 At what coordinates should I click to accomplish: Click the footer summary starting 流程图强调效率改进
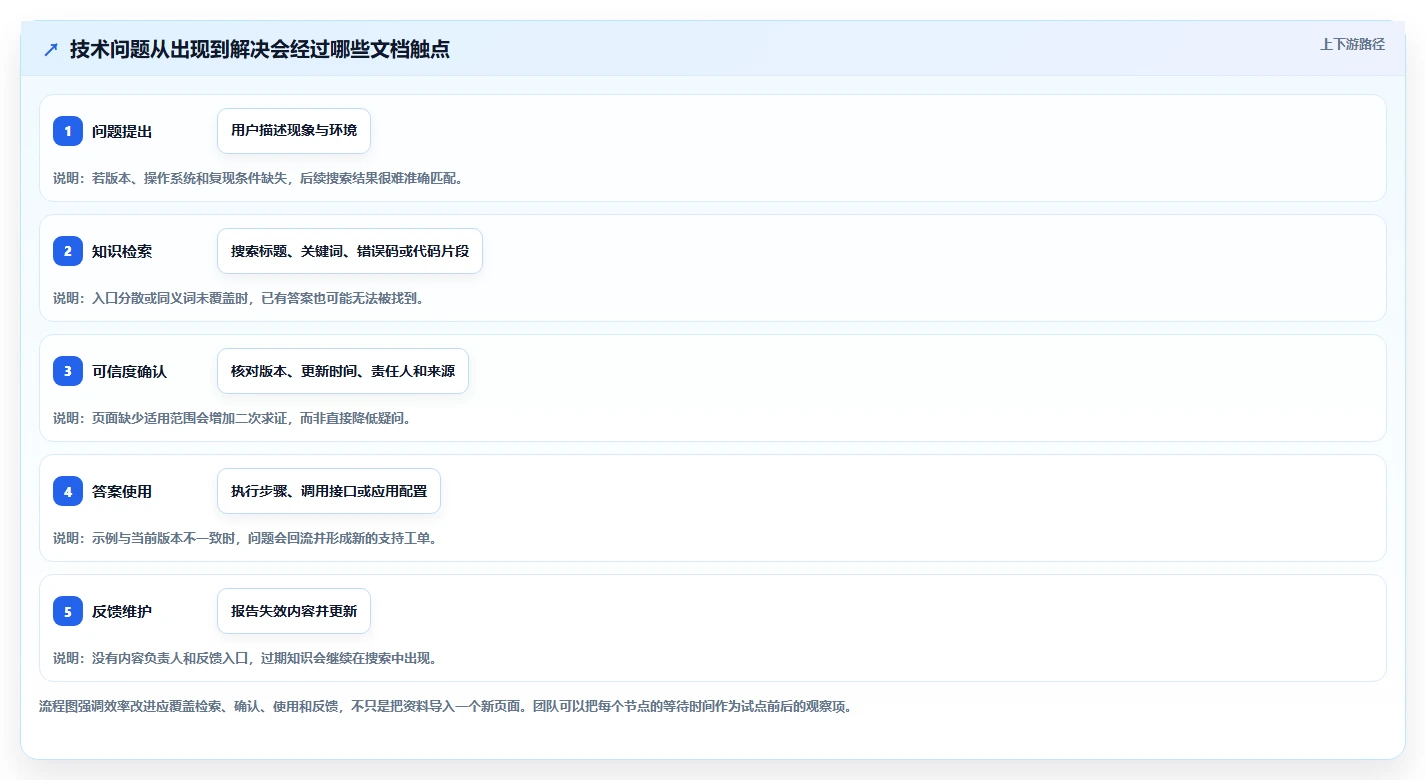coord(446,706)
